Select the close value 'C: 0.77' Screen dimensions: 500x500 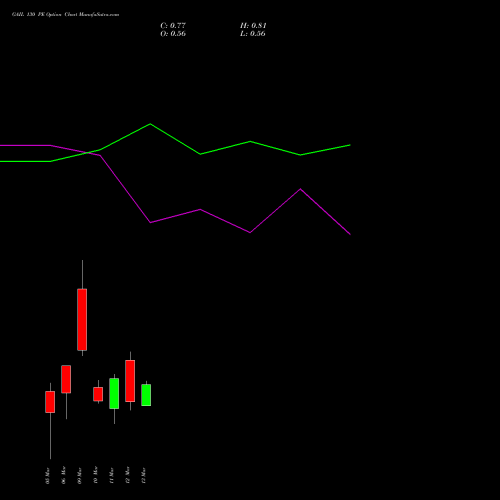(173, 26)
